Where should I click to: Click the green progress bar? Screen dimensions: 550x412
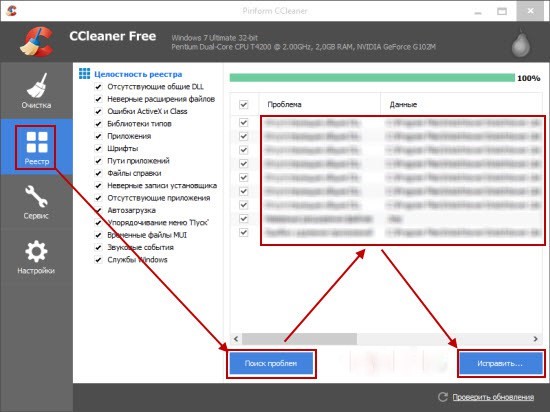(x=372, y=77)
